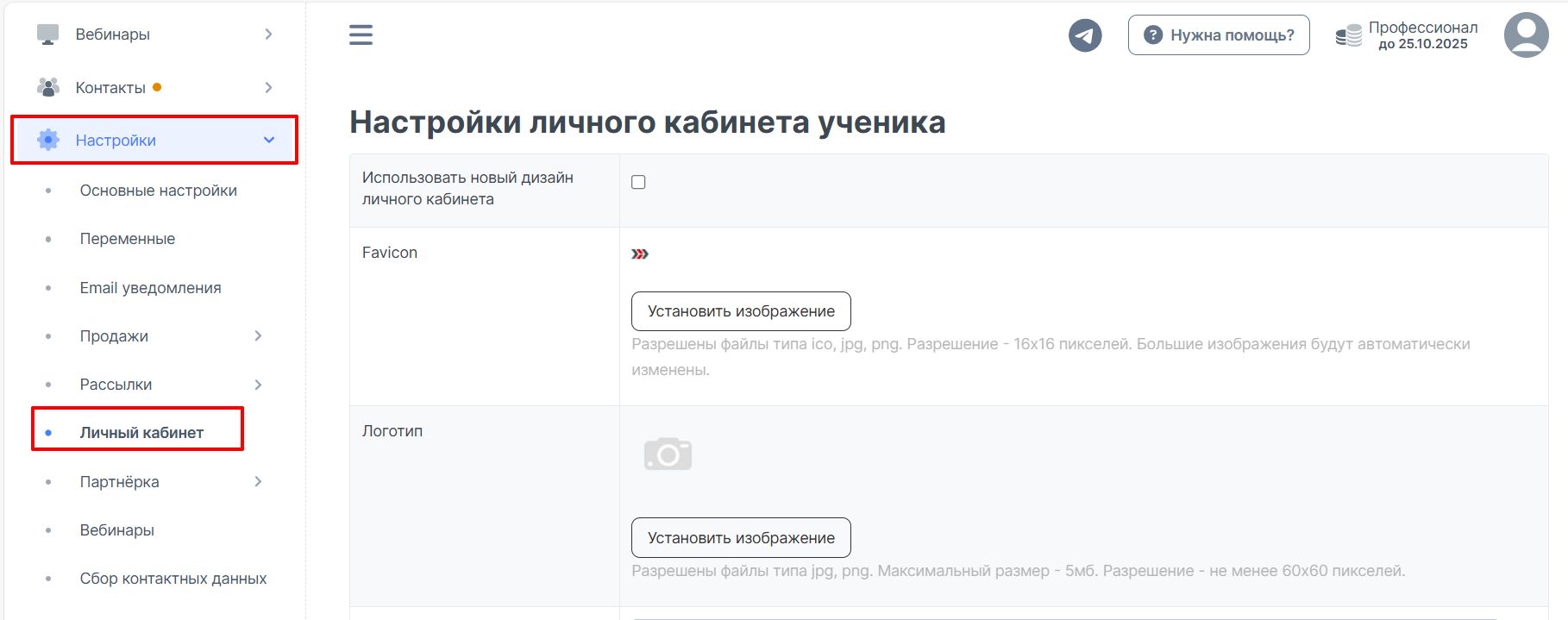This screenshot has width=1568, height=620.
Task: Click the Настройки gear icon
Action: click(x=48, y=140)
